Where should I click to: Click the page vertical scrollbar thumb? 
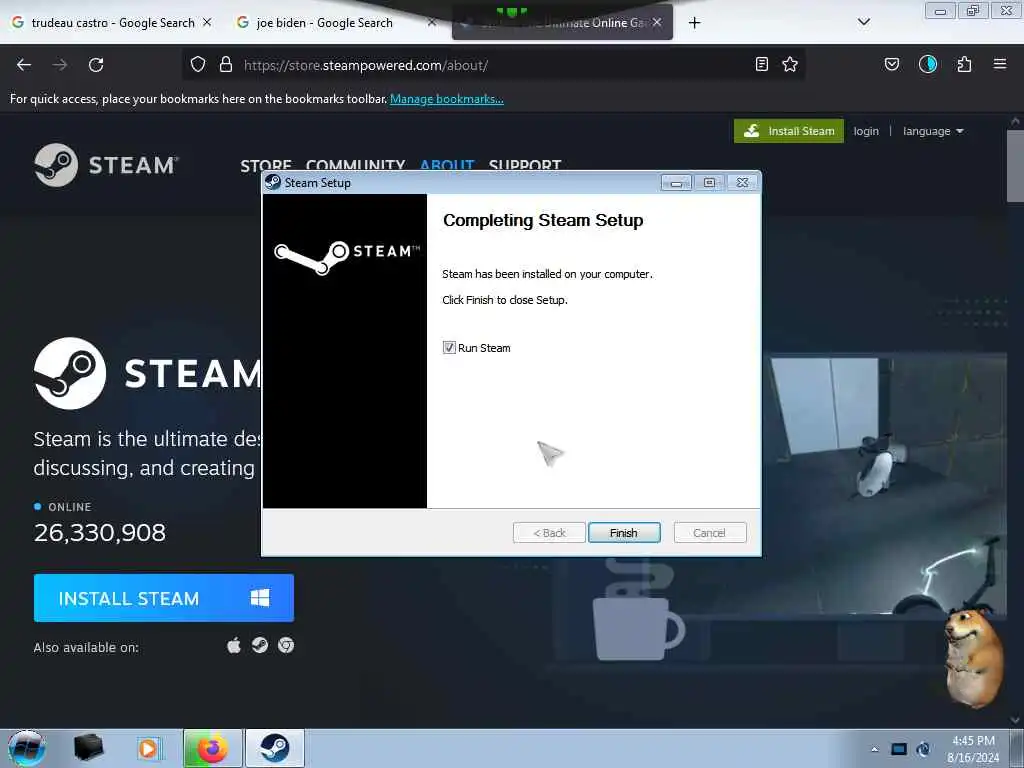click(1015, 167)
